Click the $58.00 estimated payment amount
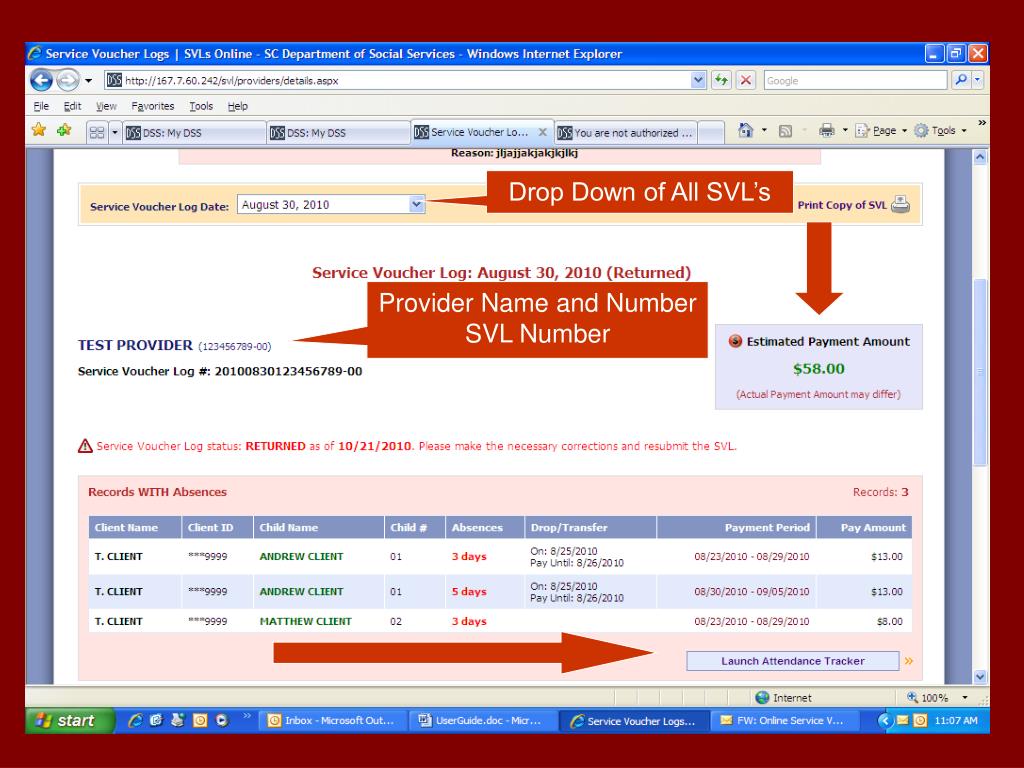The height and width of the screenshot is (768, 1024). 818,369
